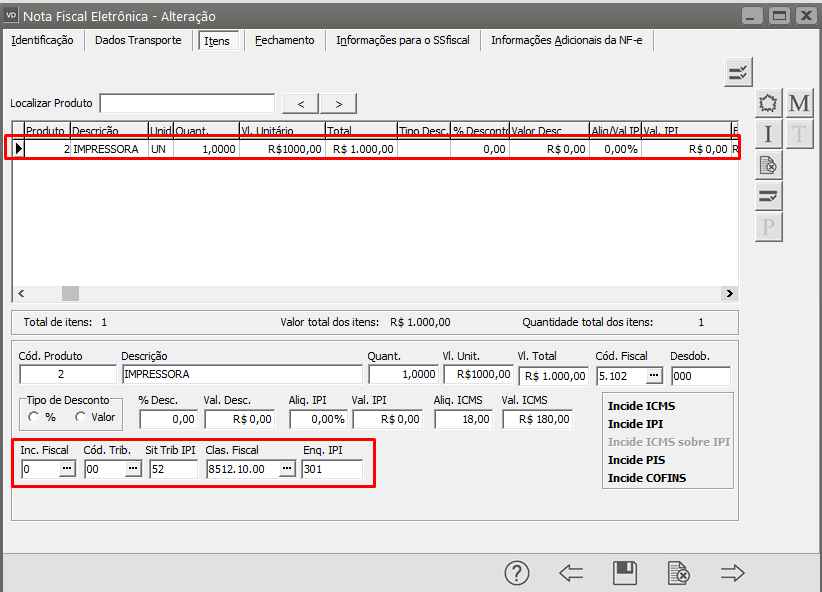Save the invoice with the floppy disk icon

tap(625, 573)
